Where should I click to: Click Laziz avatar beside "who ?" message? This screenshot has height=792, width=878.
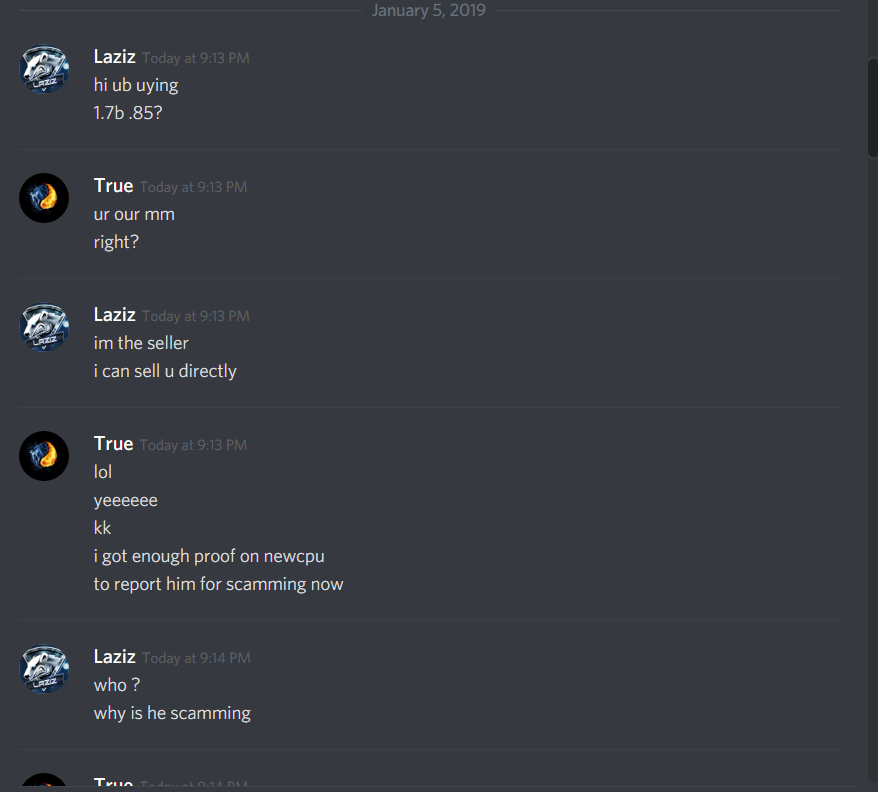tap(44, 669)
